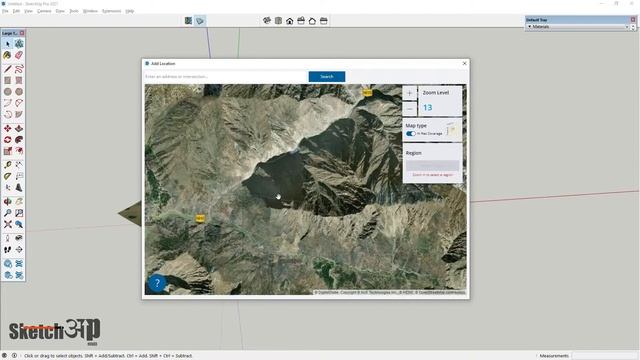640x360 pixels.
Task: Open the Help menu
Action: pos(129,11)
